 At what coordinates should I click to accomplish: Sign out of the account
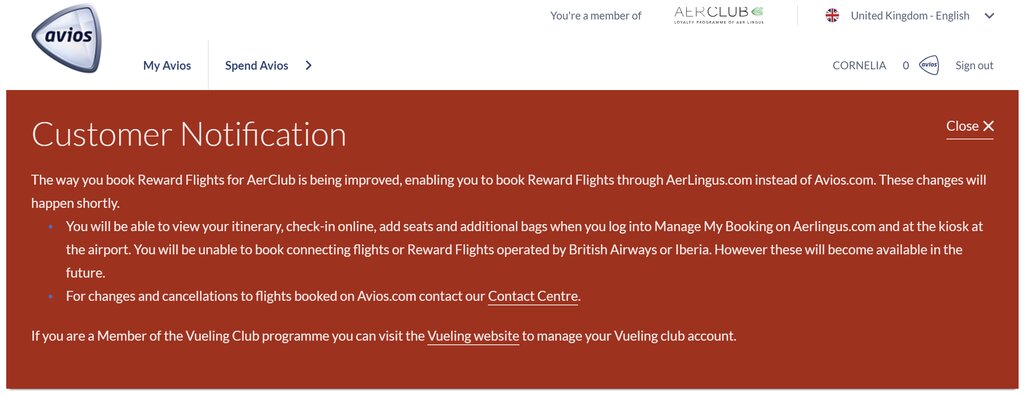tap(974, 65)
